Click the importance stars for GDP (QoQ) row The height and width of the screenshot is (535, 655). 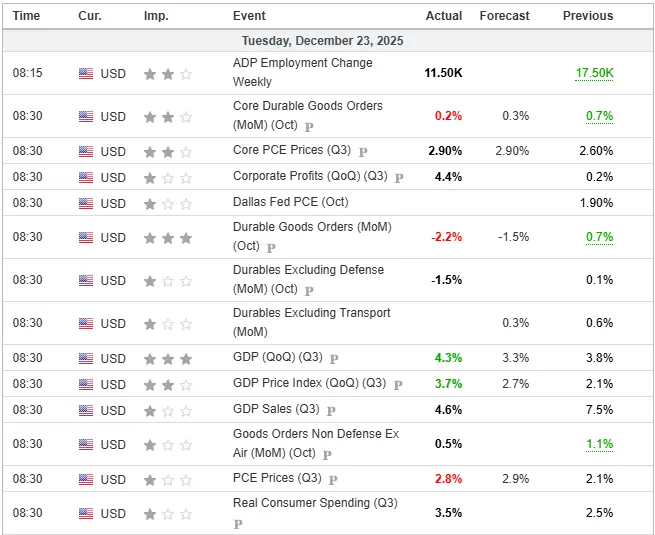(167, 358)
